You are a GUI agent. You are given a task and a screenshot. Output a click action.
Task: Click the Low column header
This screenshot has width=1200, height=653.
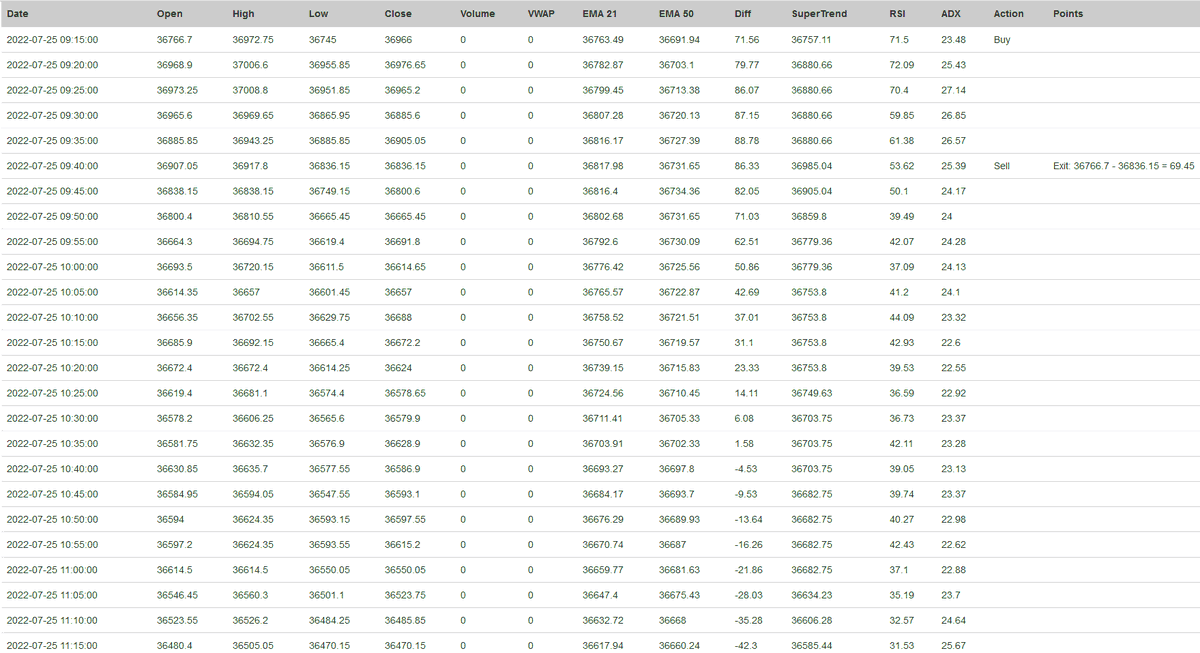(318, 14)
